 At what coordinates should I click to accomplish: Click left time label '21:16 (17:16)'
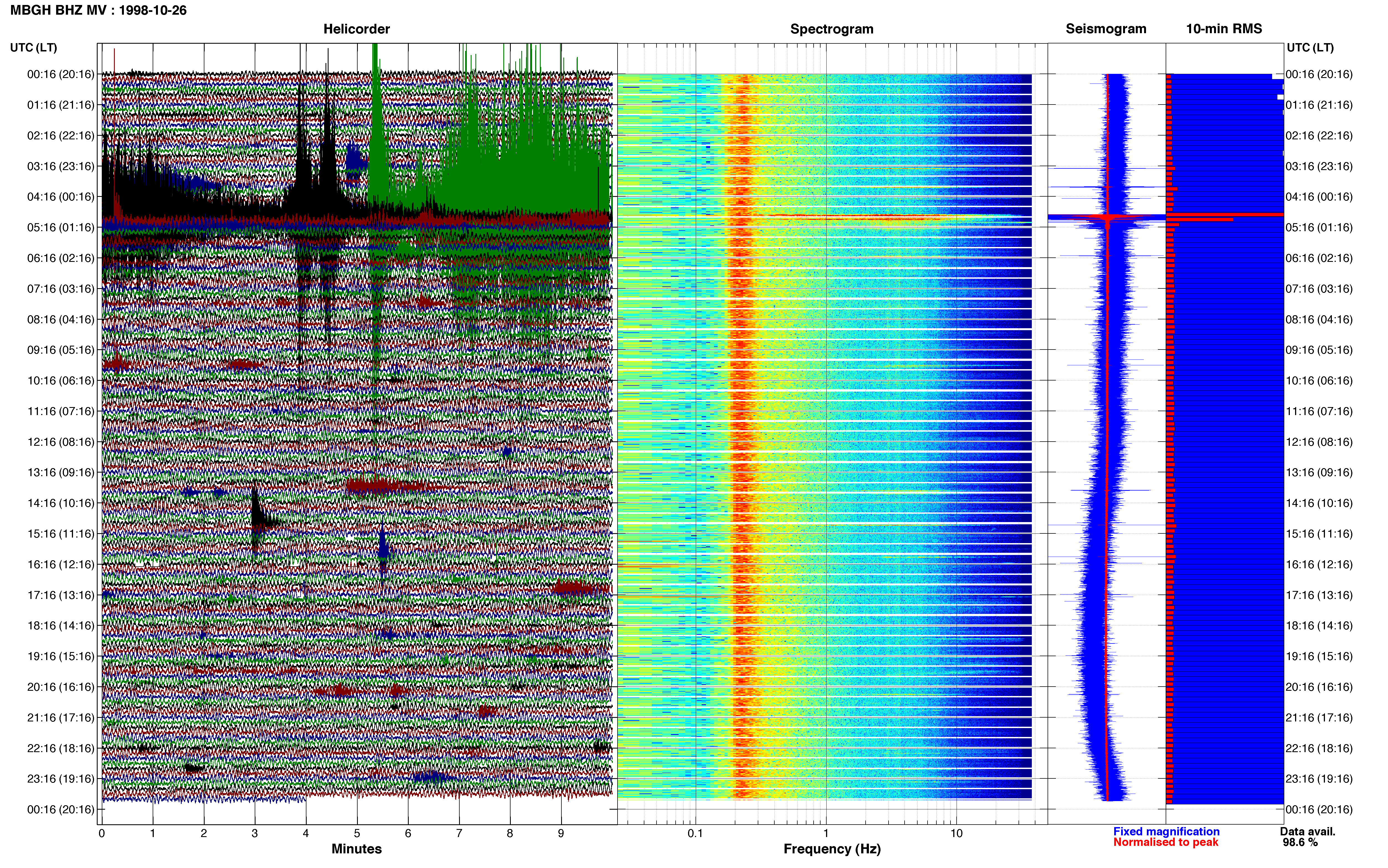click(61, 718)
